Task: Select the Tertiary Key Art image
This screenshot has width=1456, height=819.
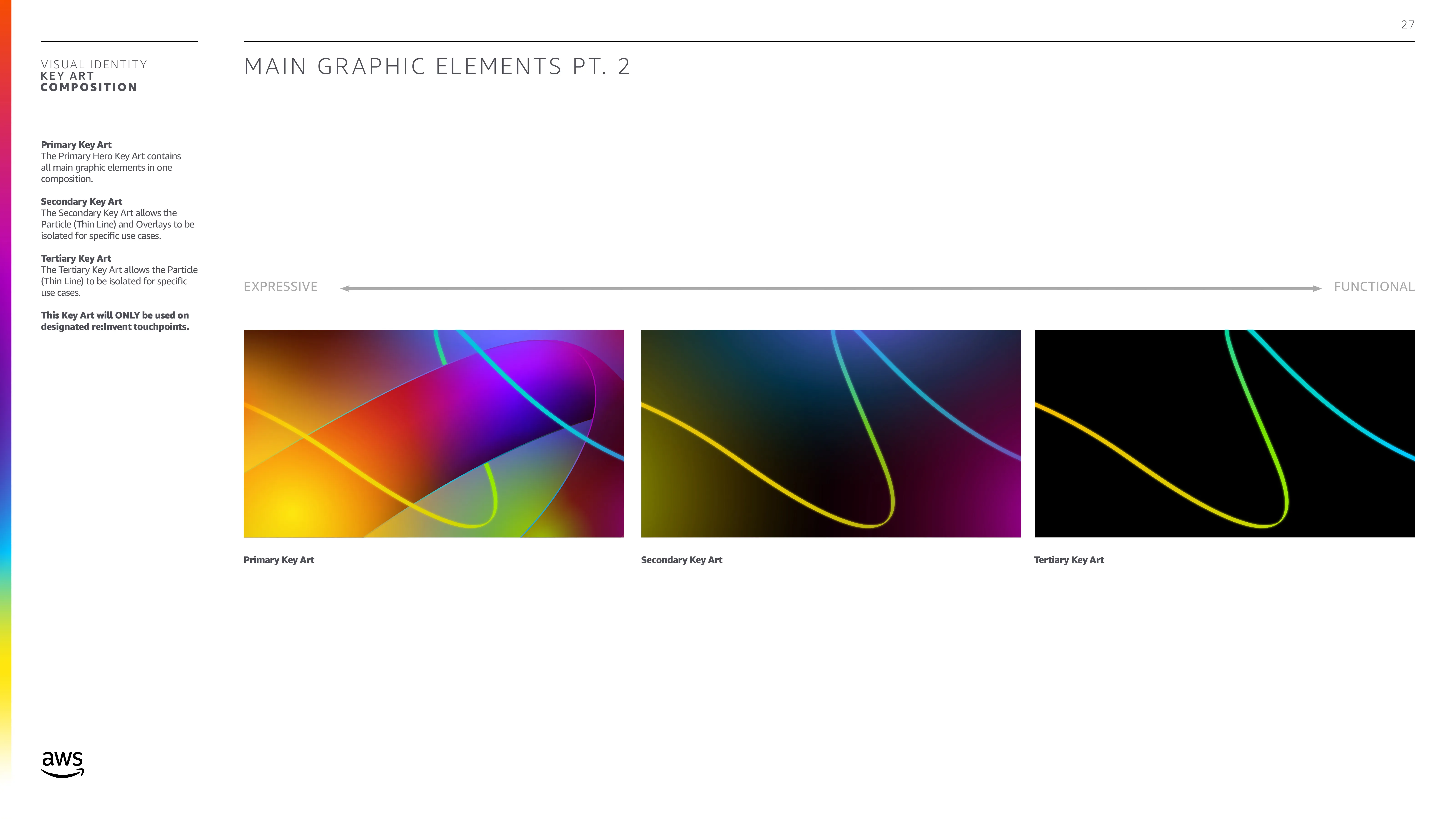Action: click(1225, 434)
